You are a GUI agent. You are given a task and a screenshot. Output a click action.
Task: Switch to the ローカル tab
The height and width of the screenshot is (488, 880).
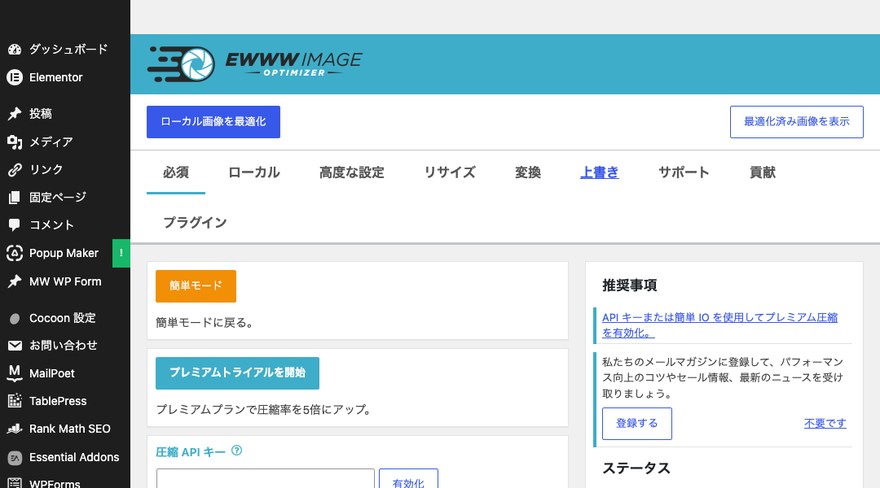pos(254,173)
